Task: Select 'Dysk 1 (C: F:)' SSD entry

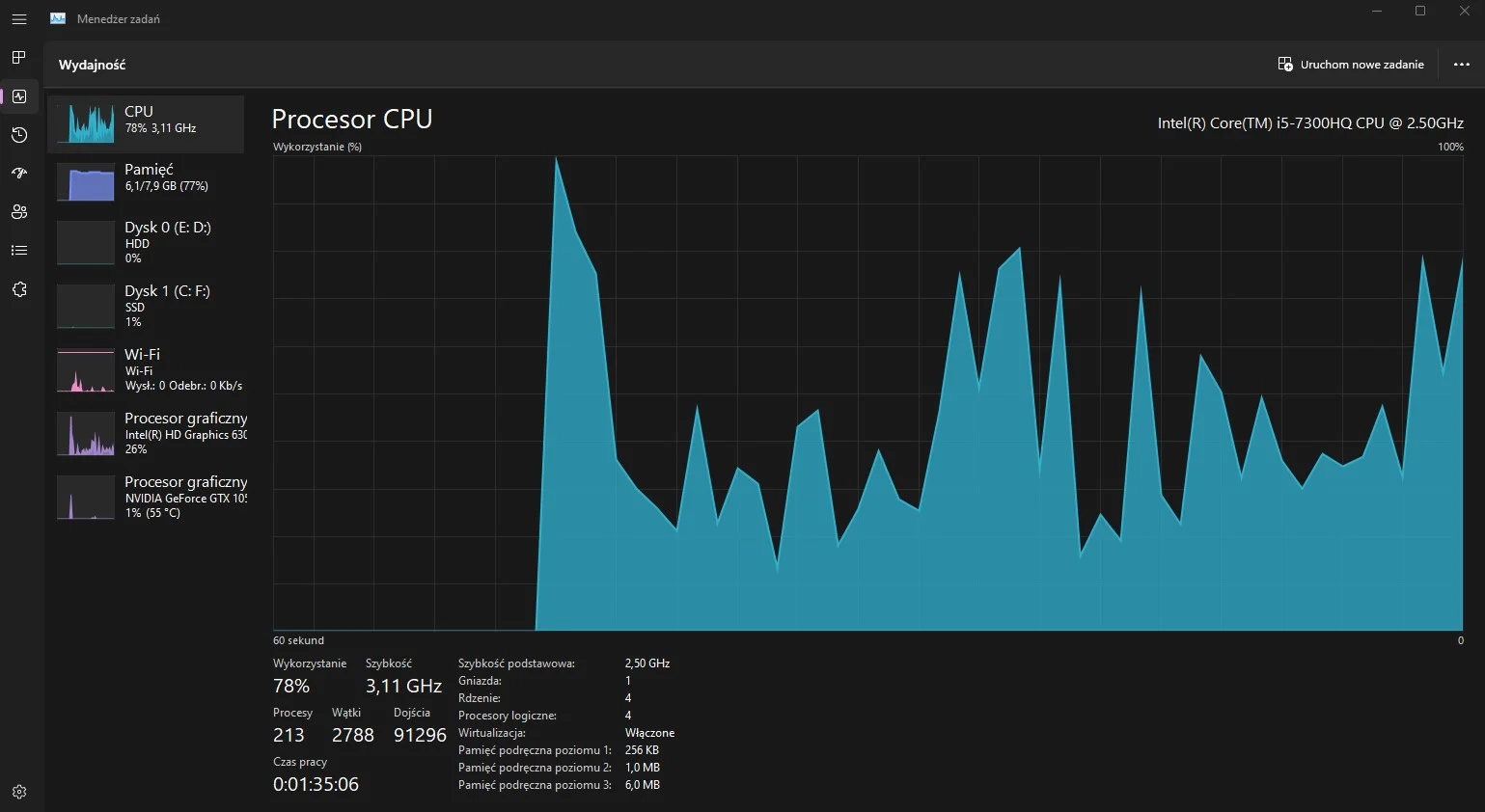Action: (146, 306)
